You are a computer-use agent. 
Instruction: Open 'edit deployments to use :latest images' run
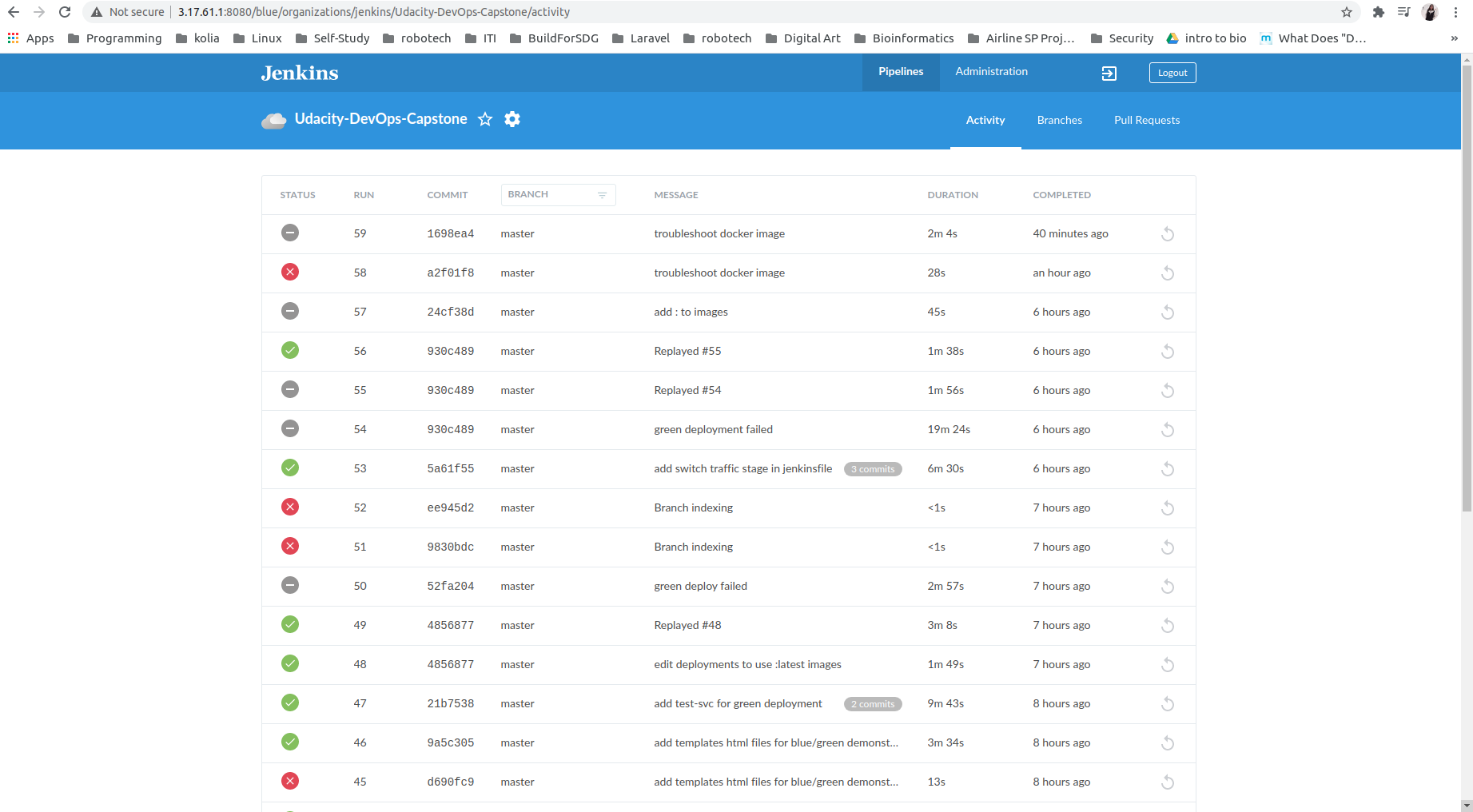(x=747, y=665)
